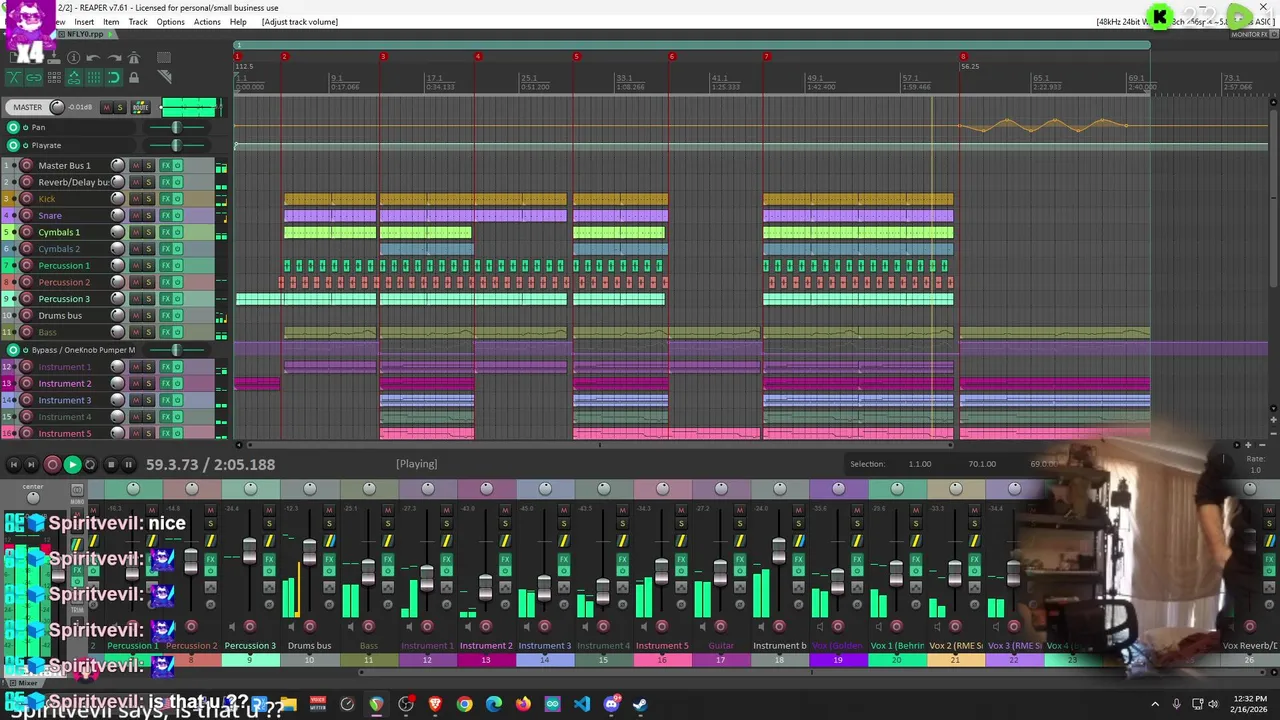Click the Pause transport button
This screenshot has height=720, width=1280.
(x=128, y=464)
